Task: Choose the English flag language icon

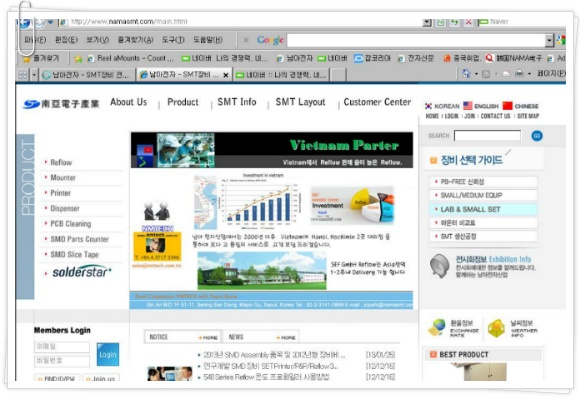Action: coord(468,106)
